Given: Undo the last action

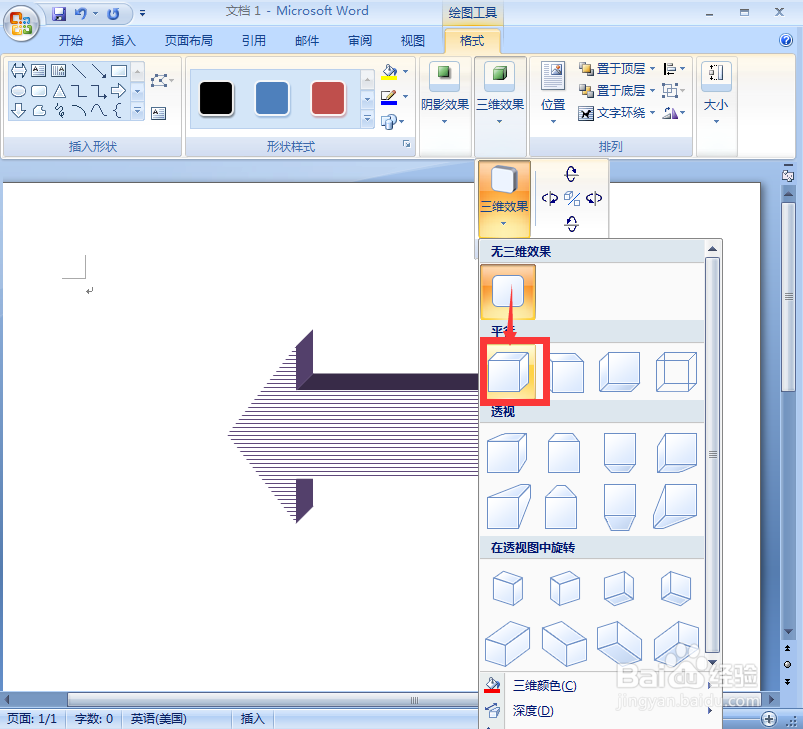Looking at the screenshot, I should tap(80, 14).
